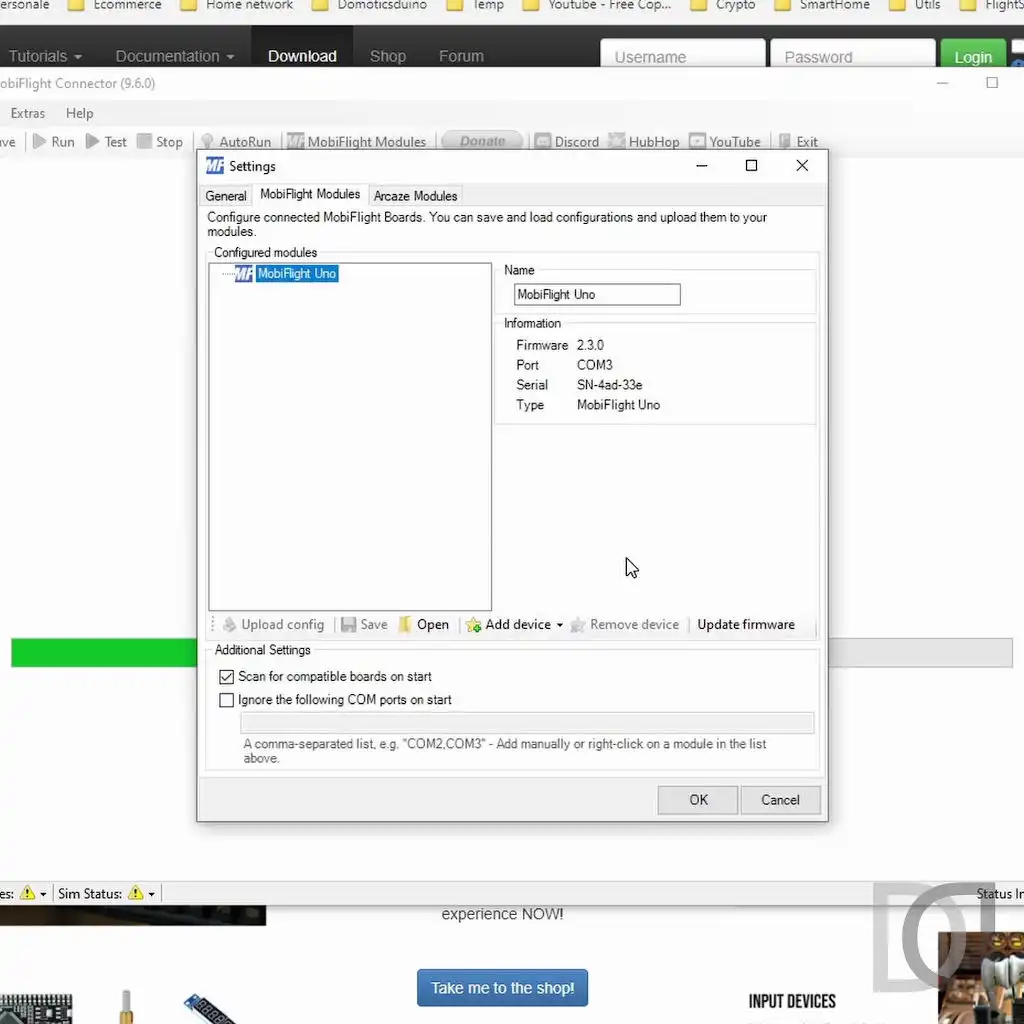The width and height of the screenshot is (1024, 1024).
Task: Click Upload config in Settings
Action: [274, 624]
